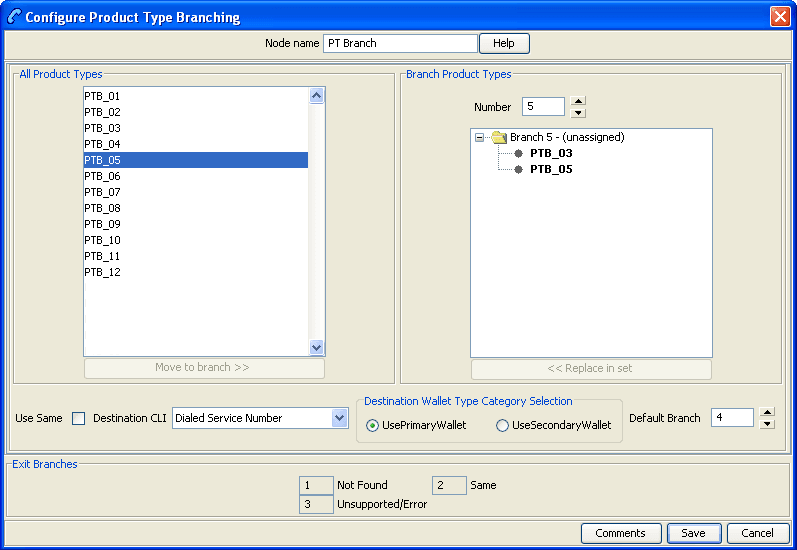Cancel the configuration dialog
This screenshot has height=550, width=797.
click(758, 533)
